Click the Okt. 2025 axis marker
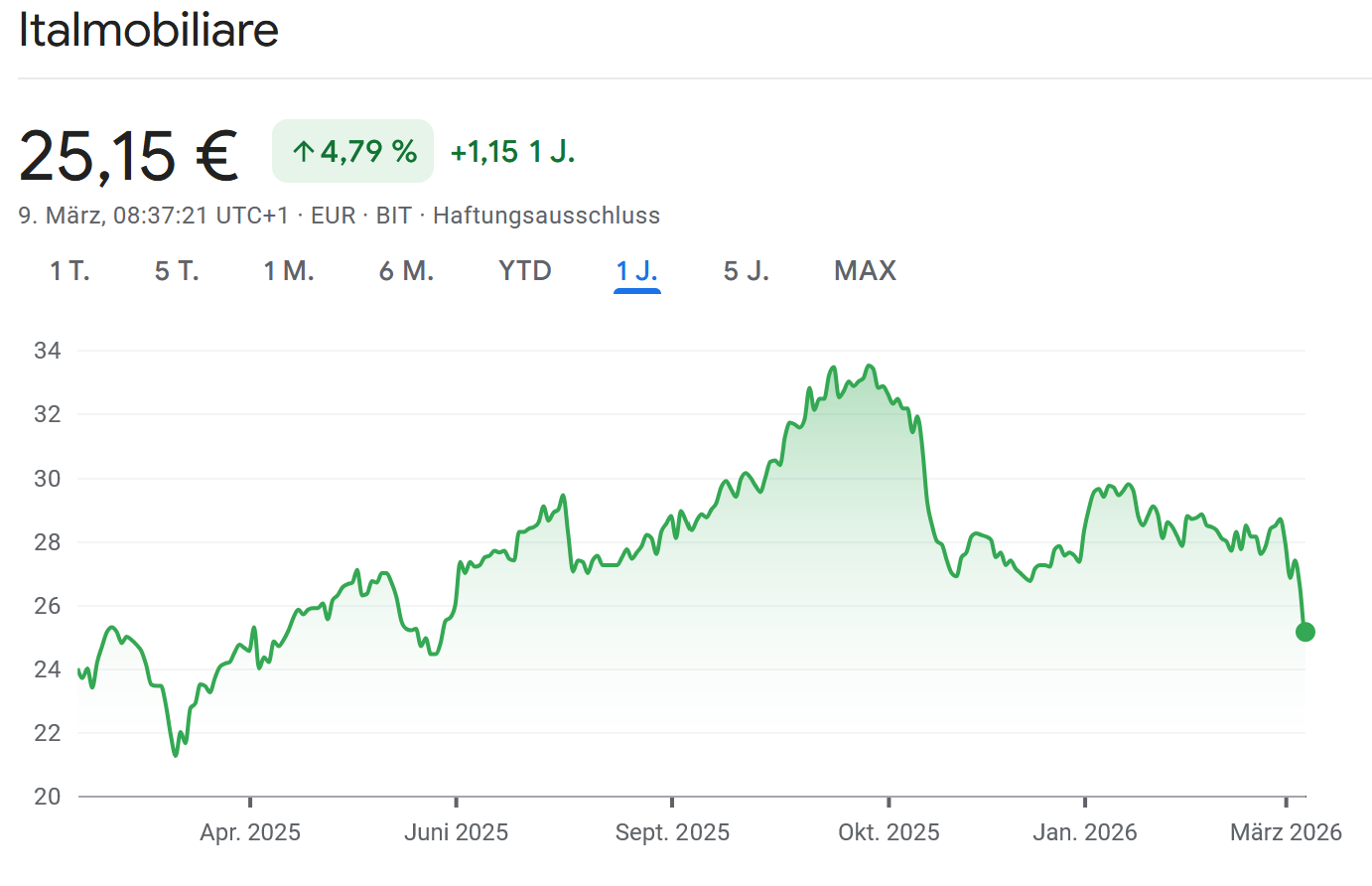The image size is (1372, 886). coord(889,831)
